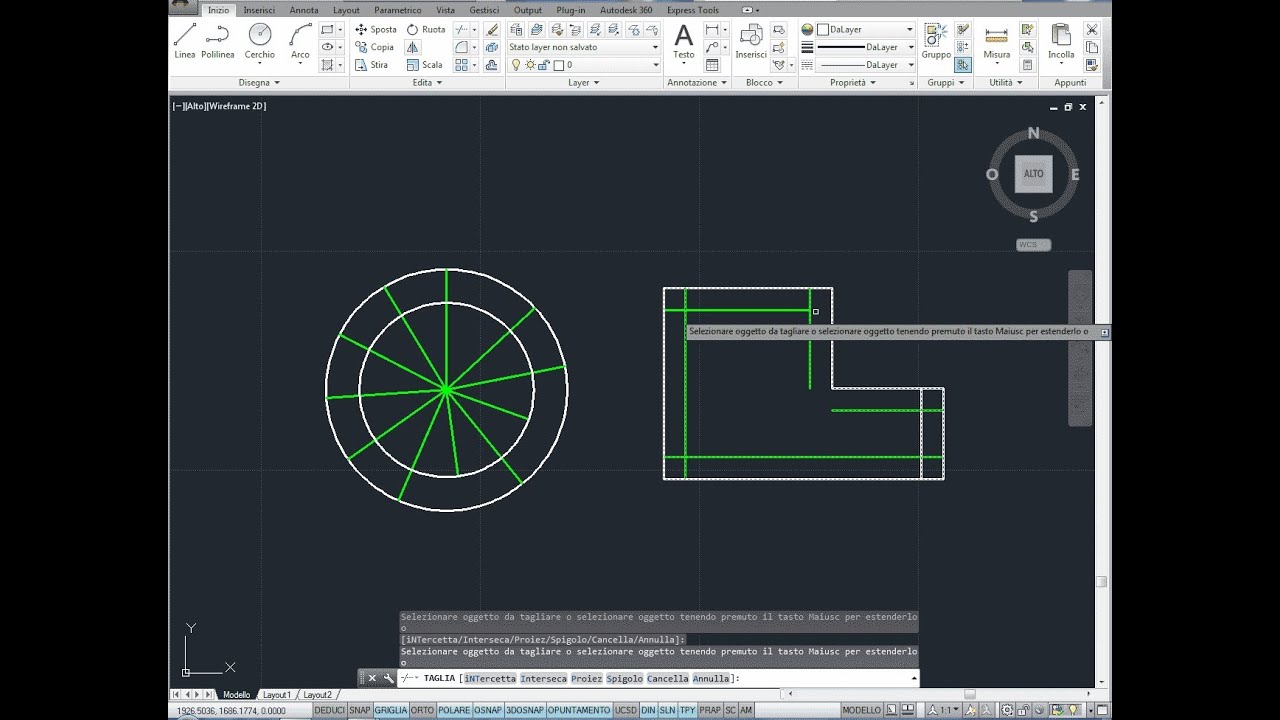Click the cut (scissors) icon in Appunti
The height and width of the screenshot is (720, 1280).
click(1092, 29)
